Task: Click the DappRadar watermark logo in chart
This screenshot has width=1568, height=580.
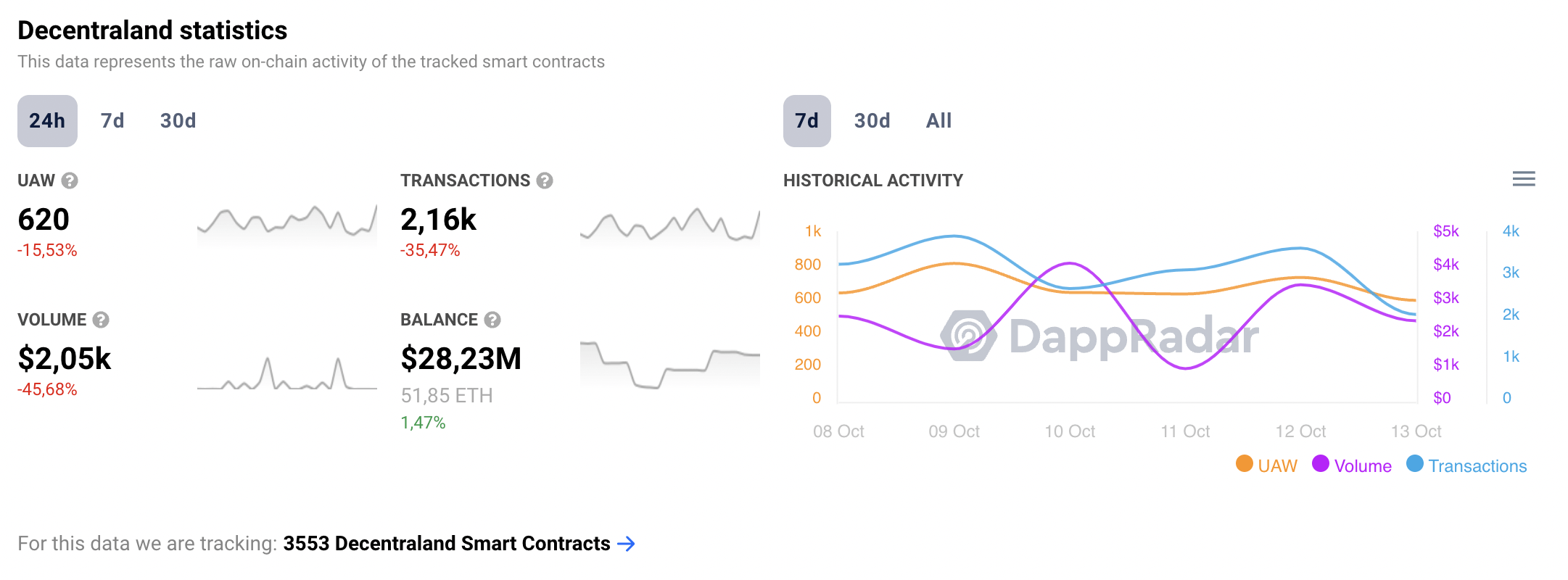Action: pos(967,336)
